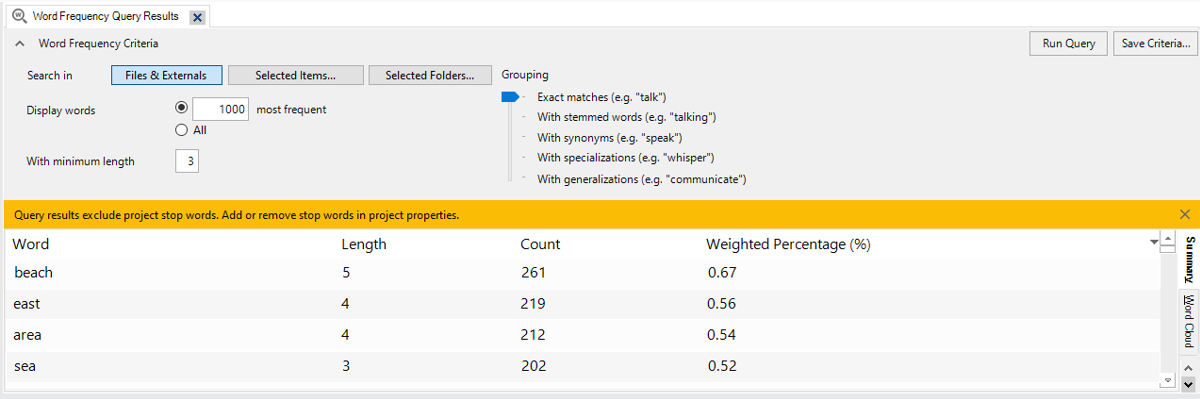Click the minimum length input box
This screenshot has width=1200, height=399.
coord(187,161)
